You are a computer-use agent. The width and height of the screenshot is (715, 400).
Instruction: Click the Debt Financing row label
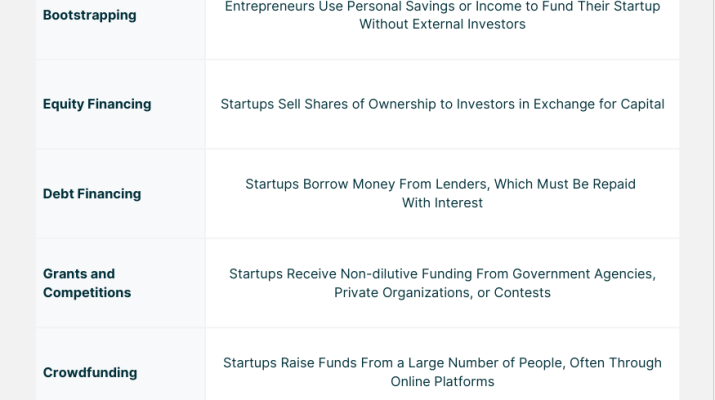(x=91, y=194)
